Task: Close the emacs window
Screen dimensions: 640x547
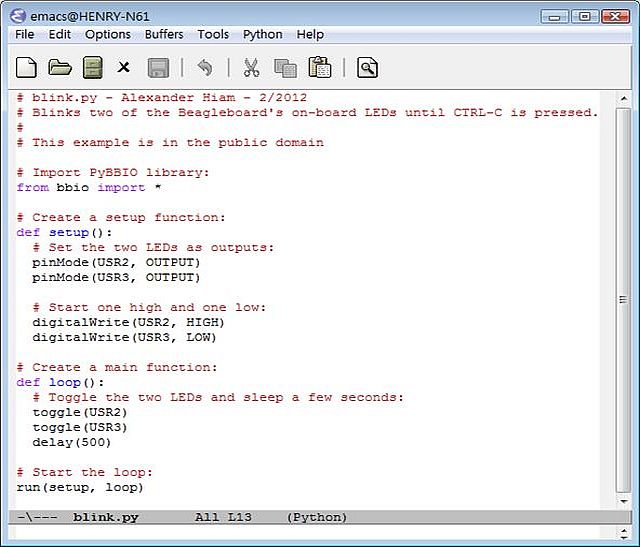Action: tap(615, 17)
